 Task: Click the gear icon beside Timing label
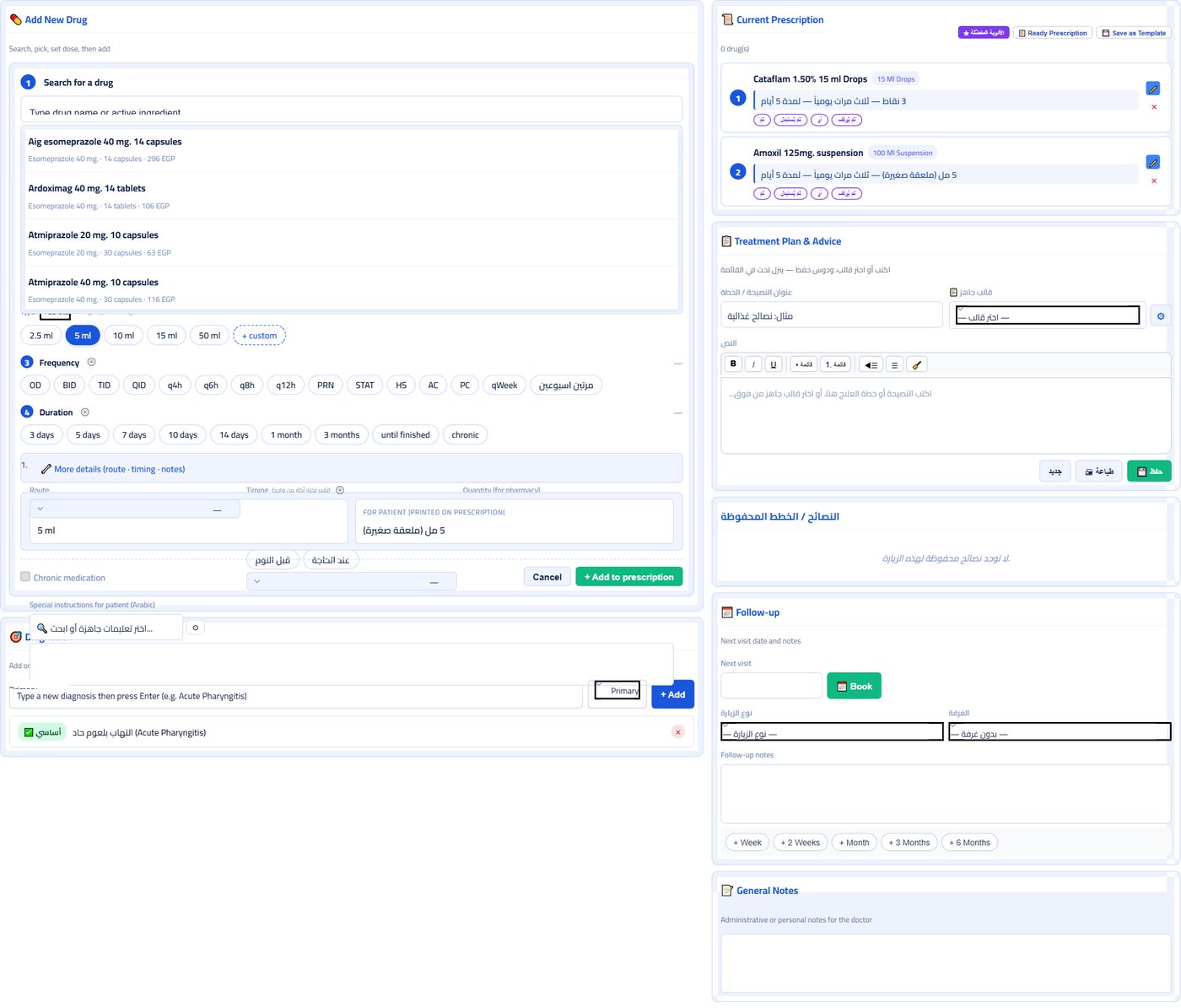(340, 490)
